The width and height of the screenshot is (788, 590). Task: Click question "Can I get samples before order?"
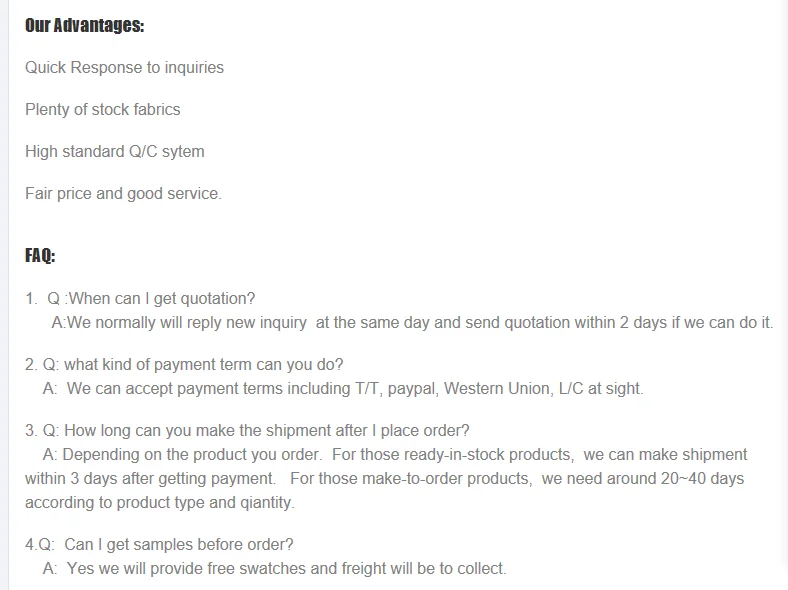pyautogui.click(x=178, y=545)
